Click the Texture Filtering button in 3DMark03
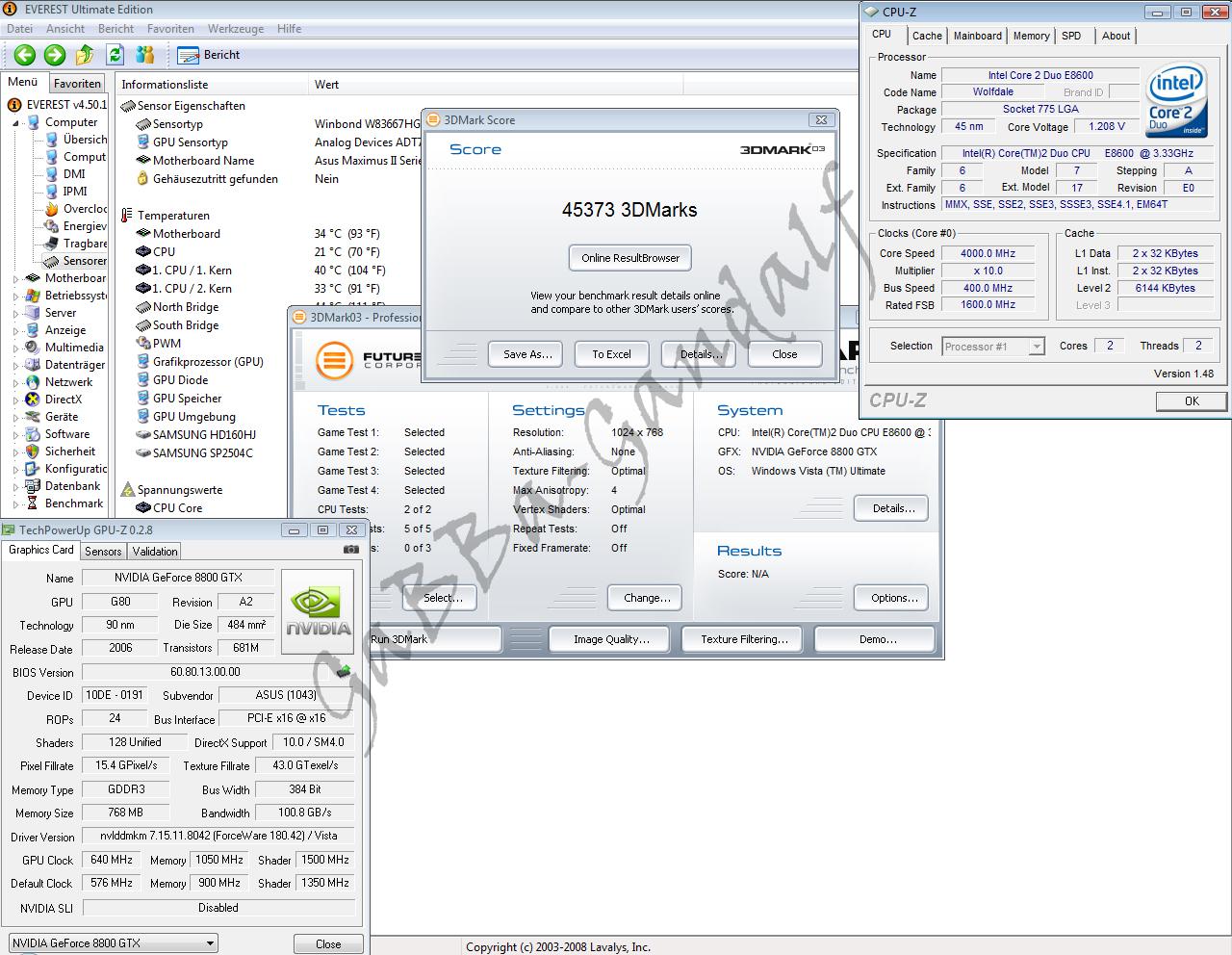The width and height of the screenshot is (1232, 955). pos(744,639)
